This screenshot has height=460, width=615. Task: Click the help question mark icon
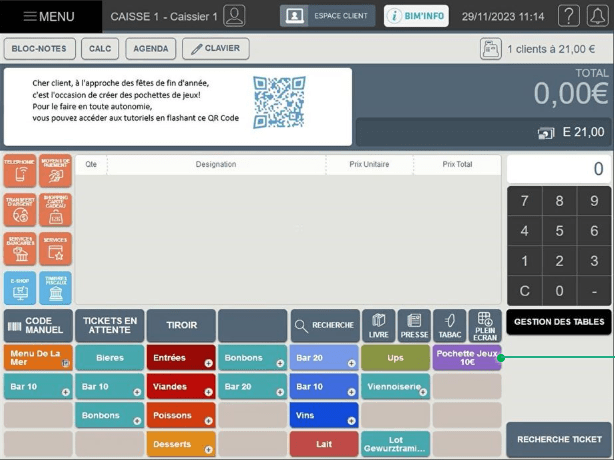coord(569,16)
